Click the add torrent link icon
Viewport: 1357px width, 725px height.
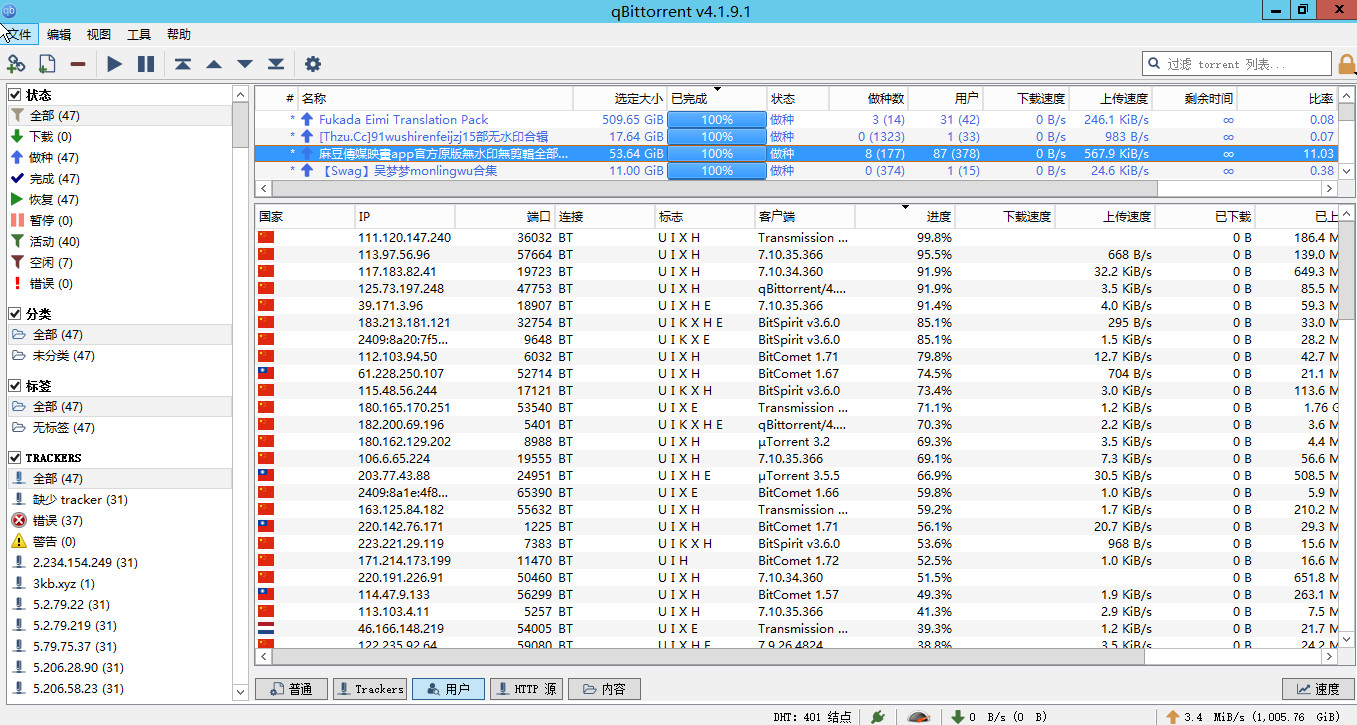pyautogui.click(x=16, y=64)
